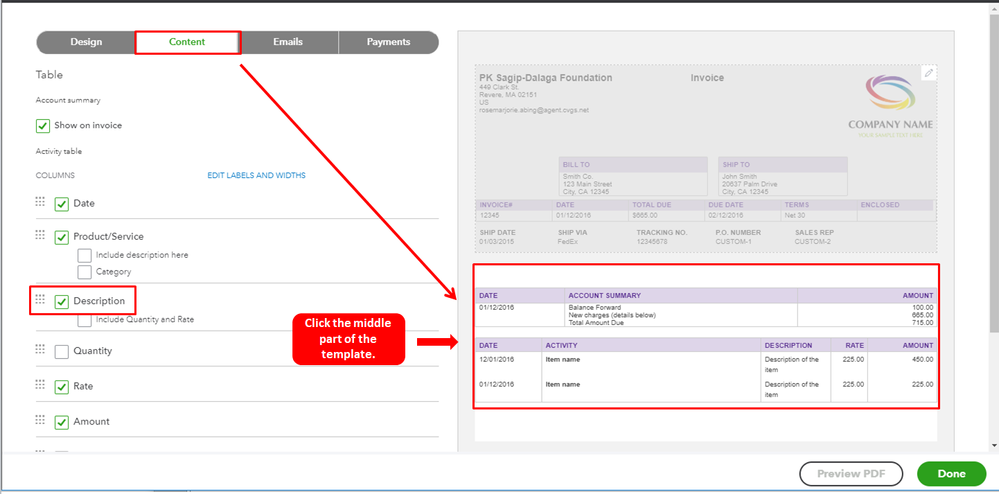Click the pencil edit icon on invoice header
Viewport: 999px width, 494px height.
click(x=929, y=73)
